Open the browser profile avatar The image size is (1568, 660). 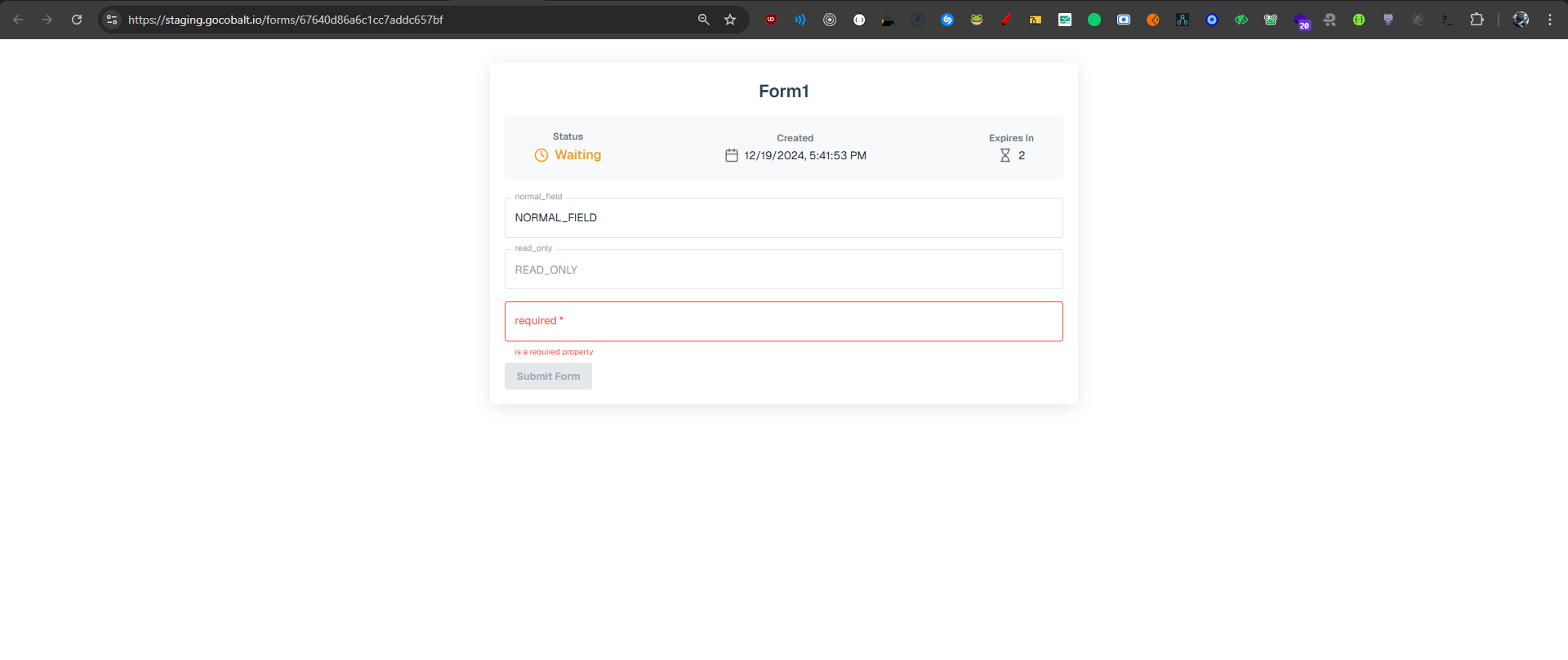click(1521, 20)
